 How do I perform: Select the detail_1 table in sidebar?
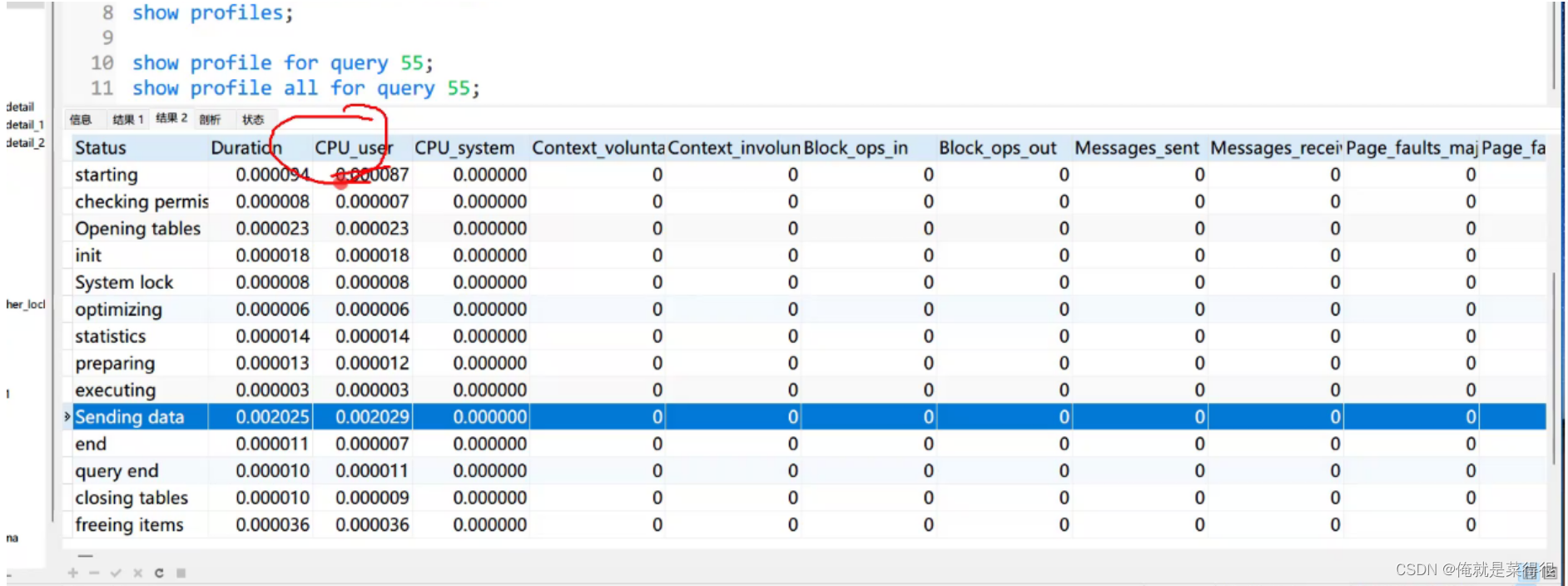pyautogui.click(x=25, y=125)
